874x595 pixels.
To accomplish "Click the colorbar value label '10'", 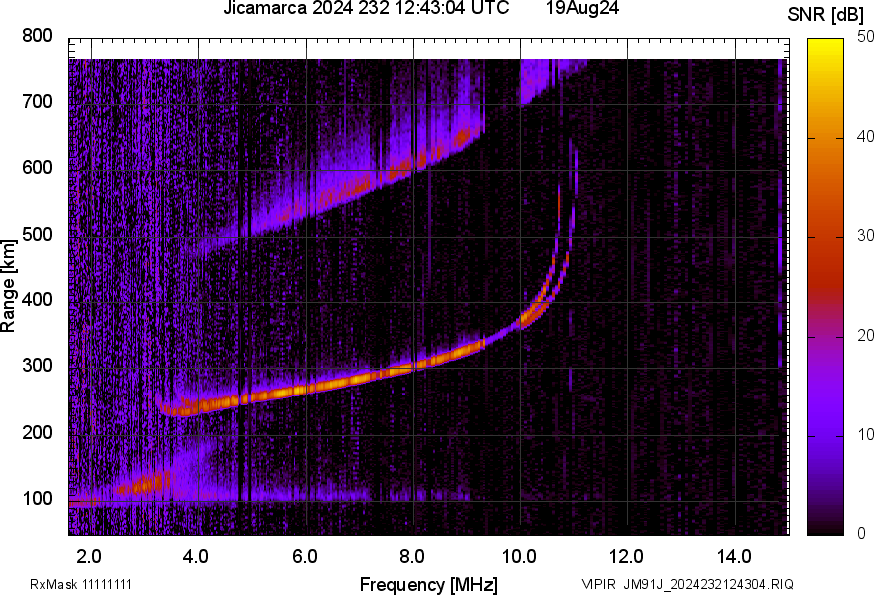I will (865, 434).
